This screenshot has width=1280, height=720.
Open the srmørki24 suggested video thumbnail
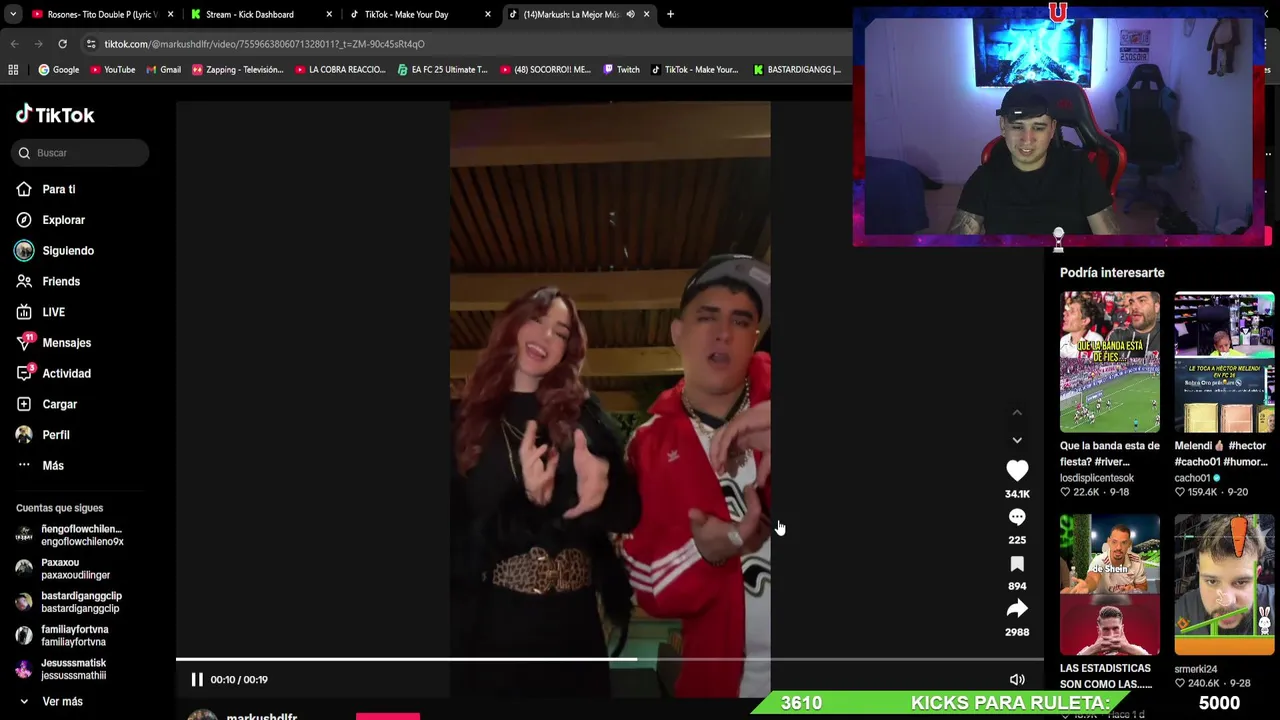[1224, 585]
